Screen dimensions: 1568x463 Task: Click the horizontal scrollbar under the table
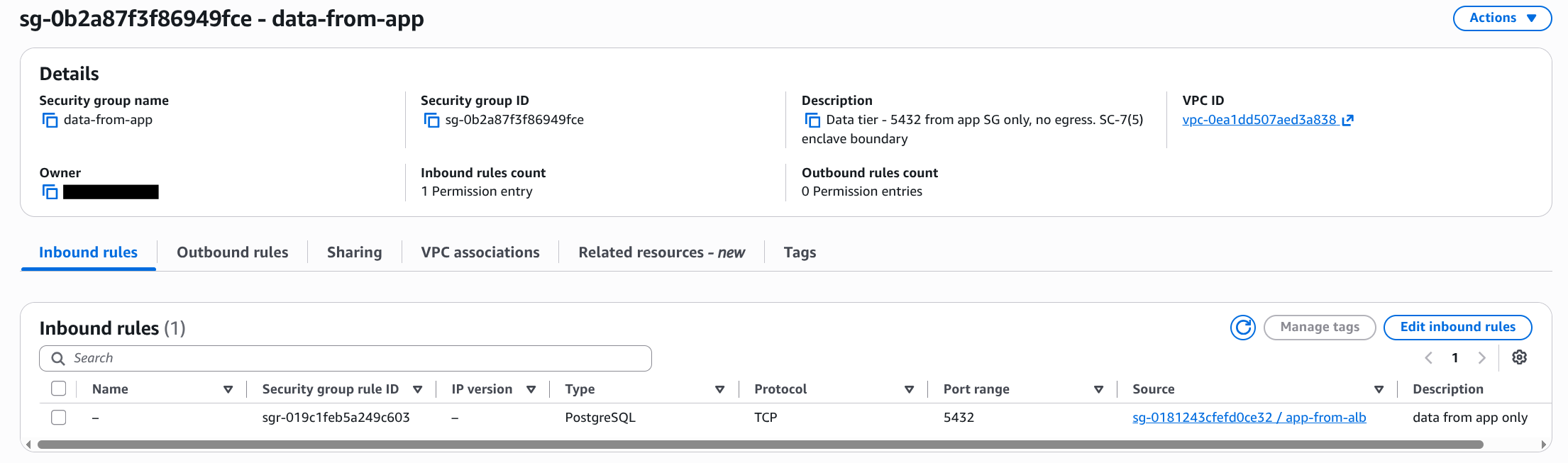pyautogui.click(x=760, y=445)
